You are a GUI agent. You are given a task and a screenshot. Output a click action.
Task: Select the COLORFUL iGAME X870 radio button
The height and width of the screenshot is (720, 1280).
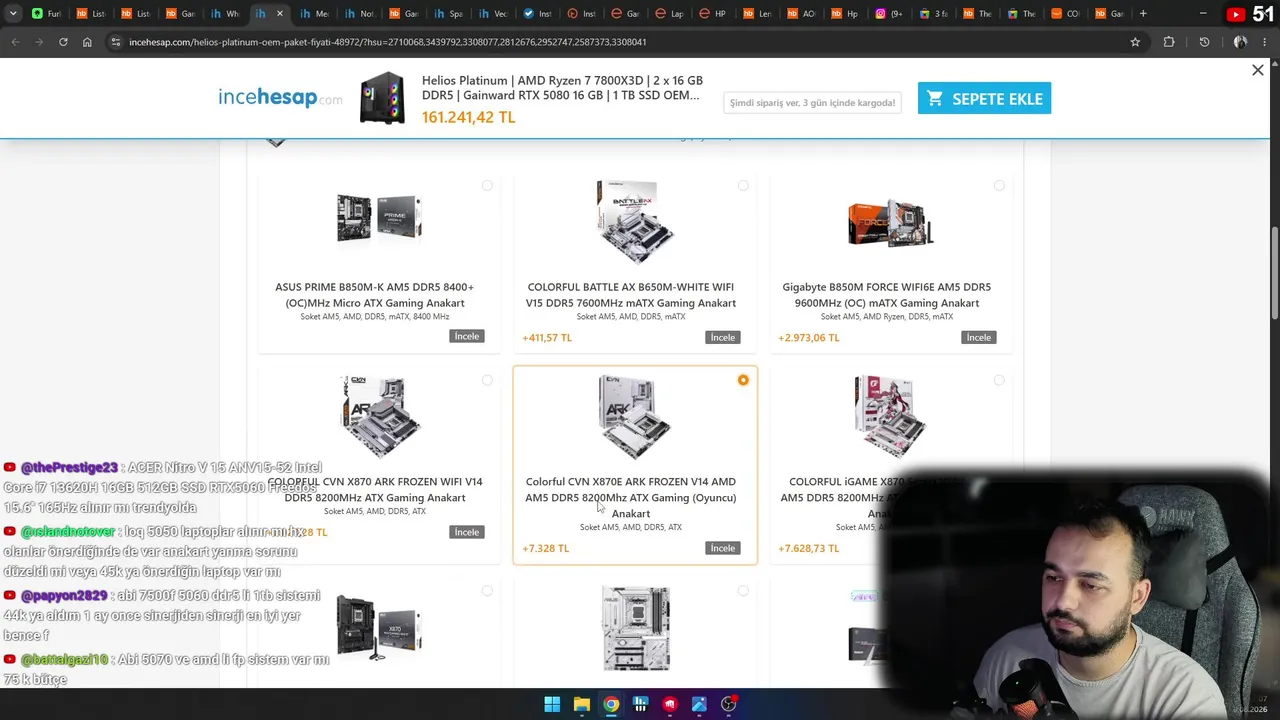tap(999, 381)
